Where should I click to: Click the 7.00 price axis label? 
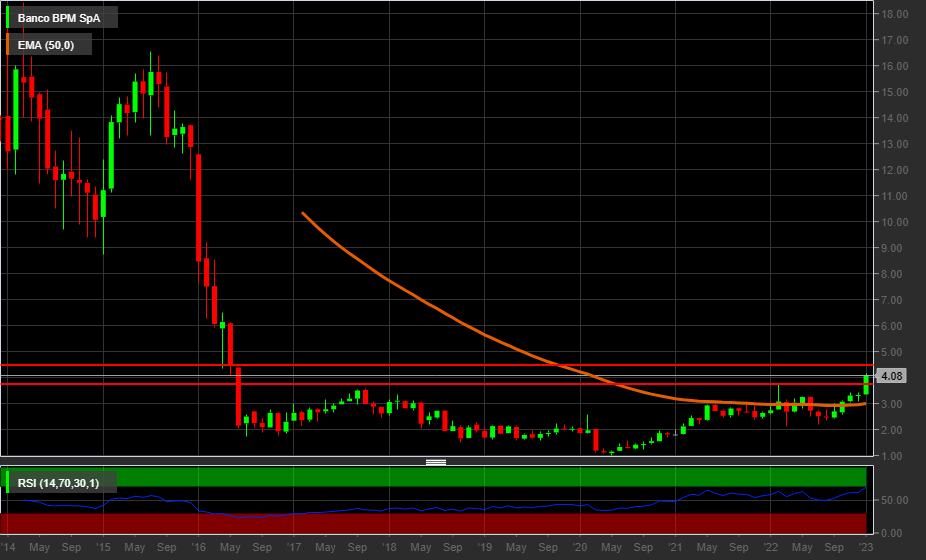(894, 300)
